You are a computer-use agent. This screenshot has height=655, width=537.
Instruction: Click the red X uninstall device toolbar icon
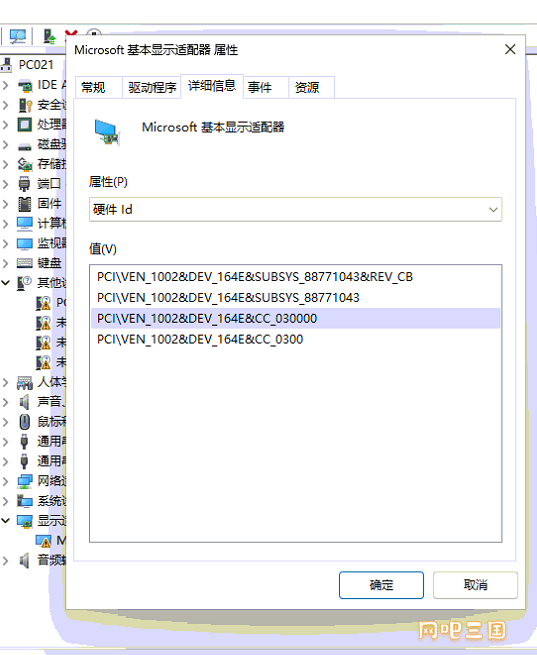coord(71,34)
